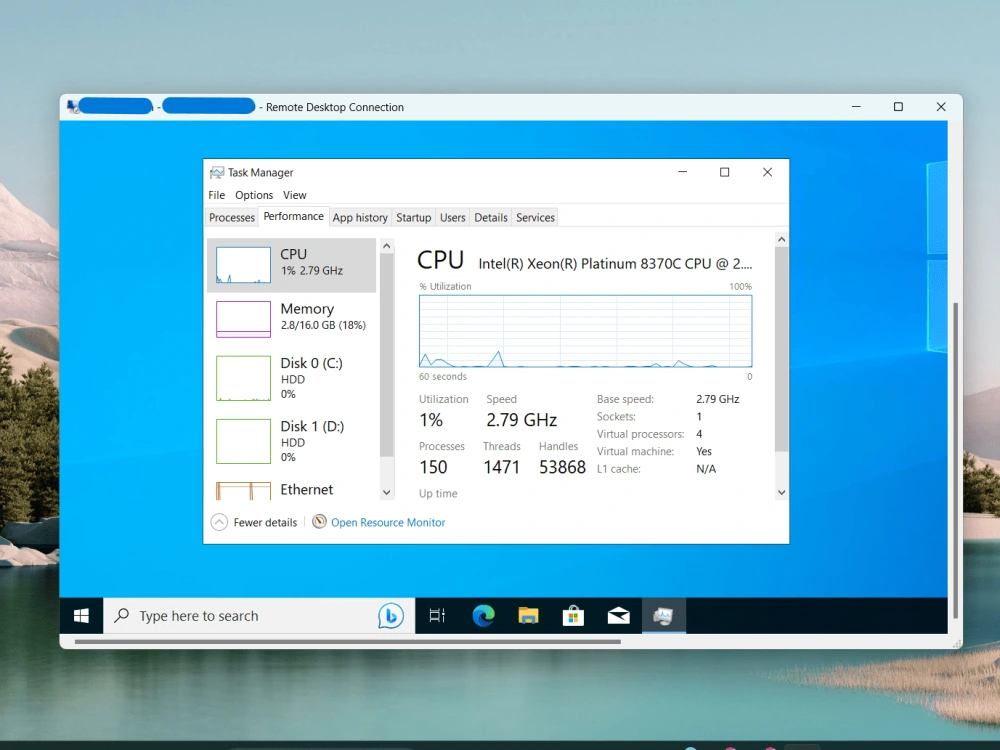Open the Options menu in Task Manager
Image resolution: width=1000 pixels, height=750 pixels.
tap(253, 195)
